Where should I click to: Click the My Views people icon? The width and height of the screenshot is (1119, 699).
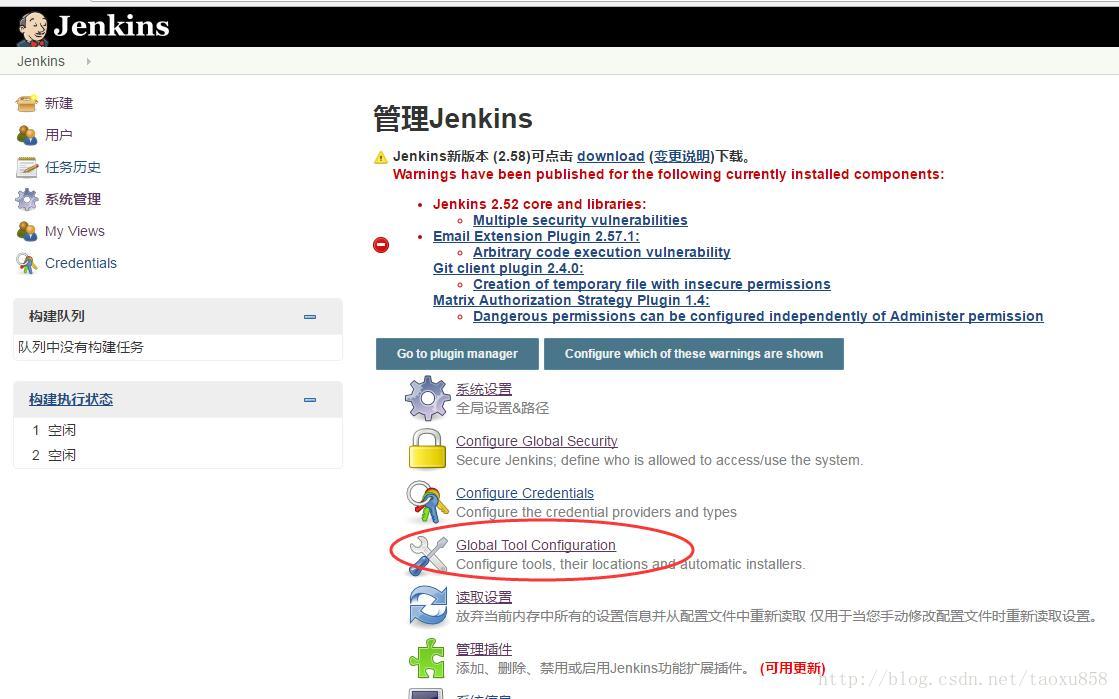click(x=27, y=231)
